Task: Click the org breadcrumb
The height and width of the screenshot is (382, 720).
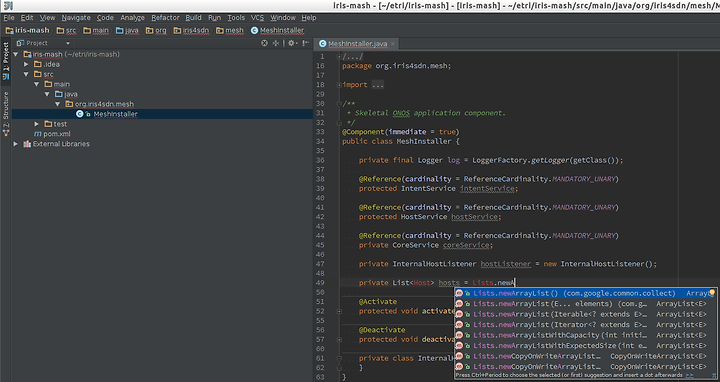Action: pyautogui.click(x=156, y=30)
